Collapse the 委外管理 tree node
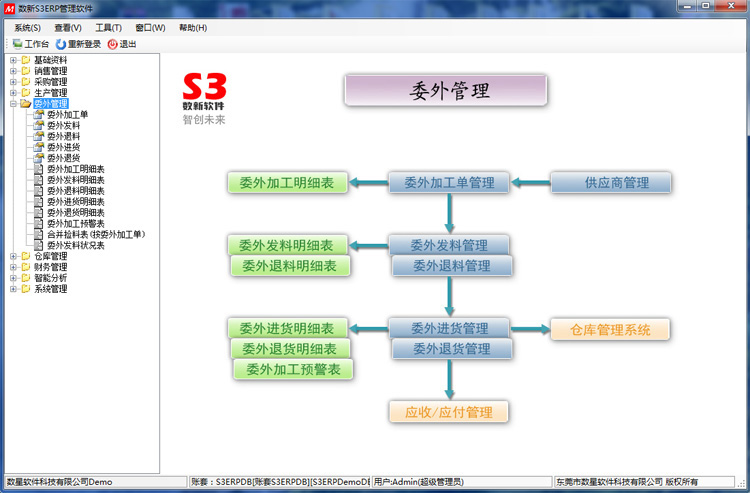750x493 pixels. (13, 104)
